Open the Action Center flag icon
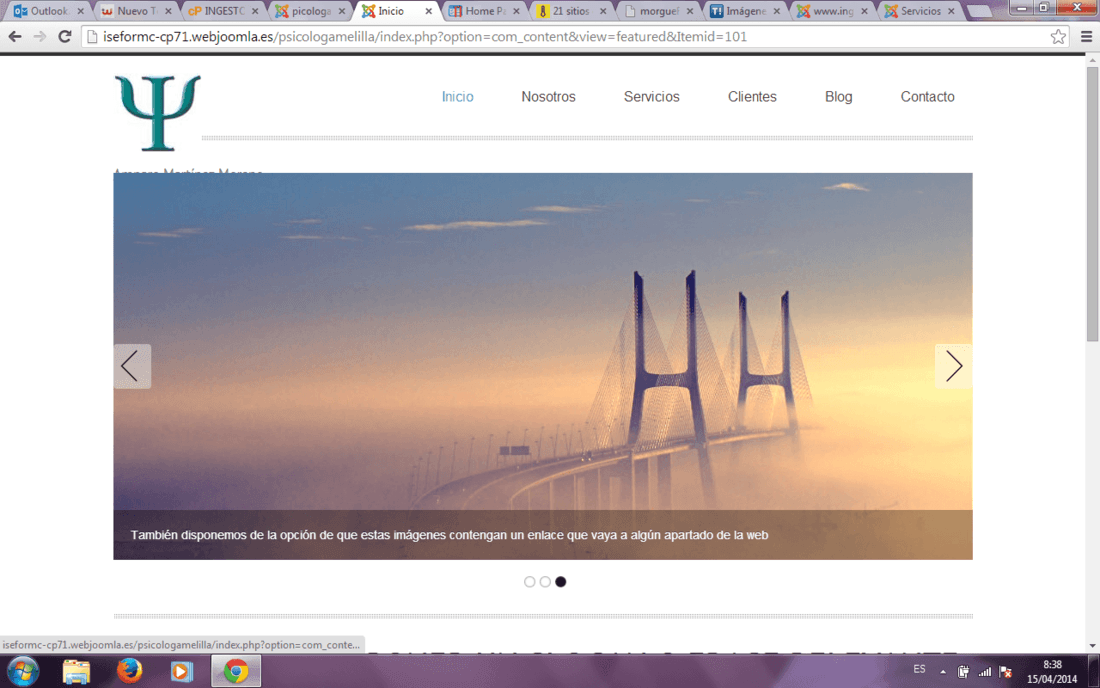 click(1006, 672)
